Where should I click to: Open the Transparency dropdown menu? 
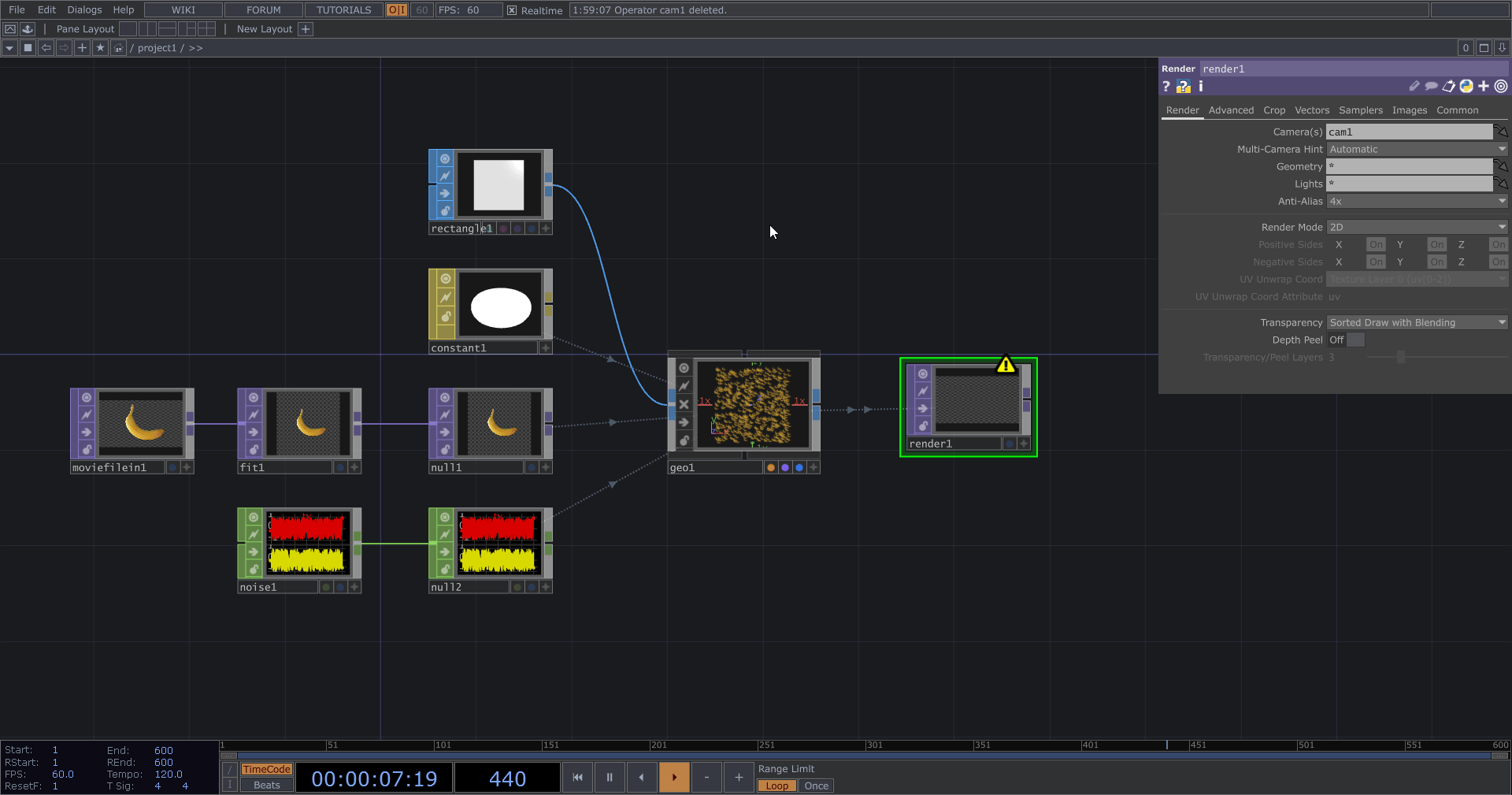[x=1416, y=323]
